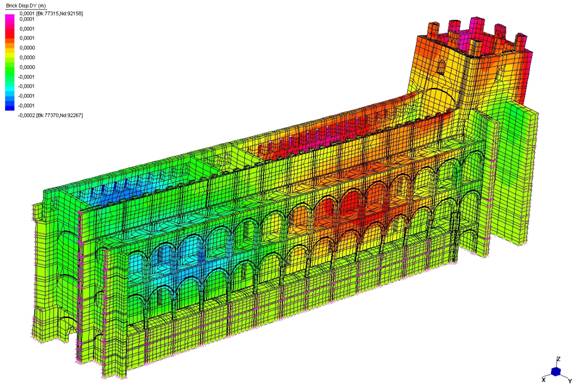The height and width of the screenshot is (386, 576).
Task: Pick the cyan band of the contour legend
Action: point(10,88)
